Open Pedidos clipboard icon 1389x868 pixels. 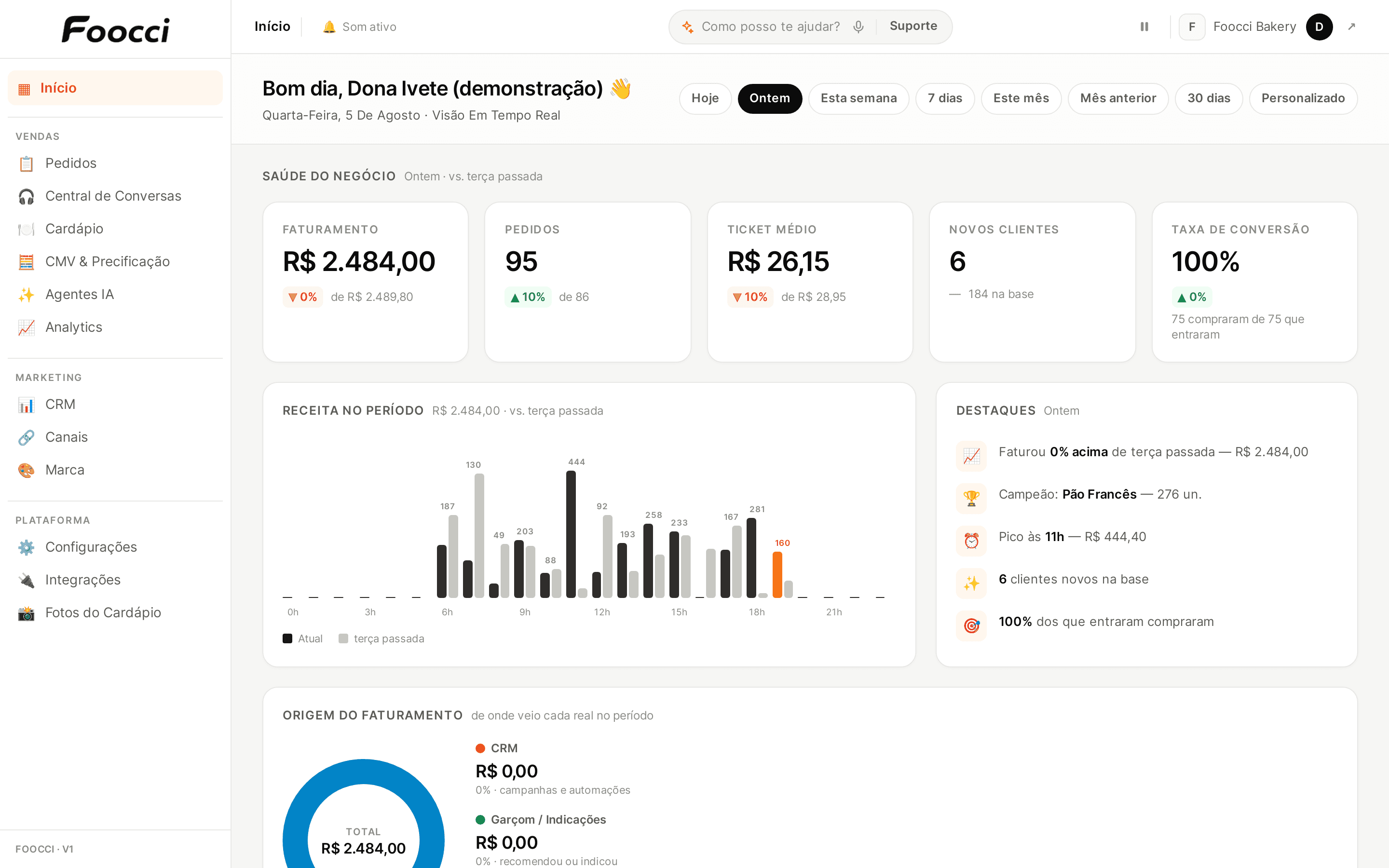[x=26, y=163]
